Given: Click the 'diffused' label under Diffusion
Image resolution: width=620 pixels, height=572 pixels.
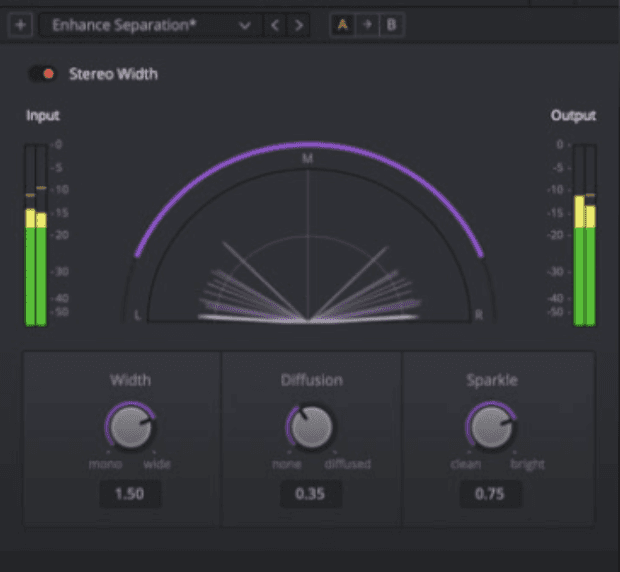Looking at the screenshot, I should pos(348,464).
